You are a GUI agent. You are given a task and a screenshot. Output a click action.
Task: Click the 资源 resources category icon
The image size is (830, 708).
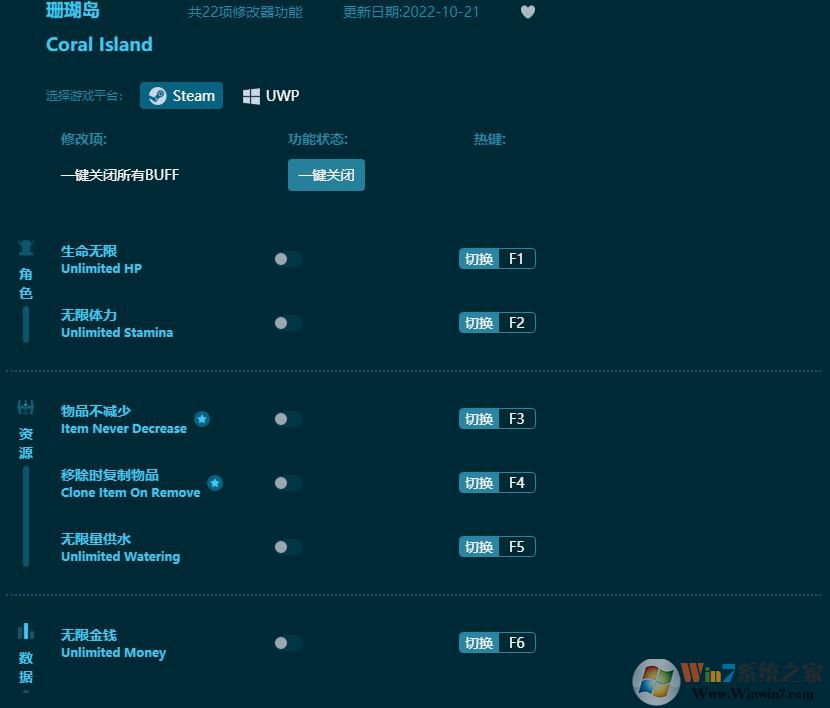point(25,407)
